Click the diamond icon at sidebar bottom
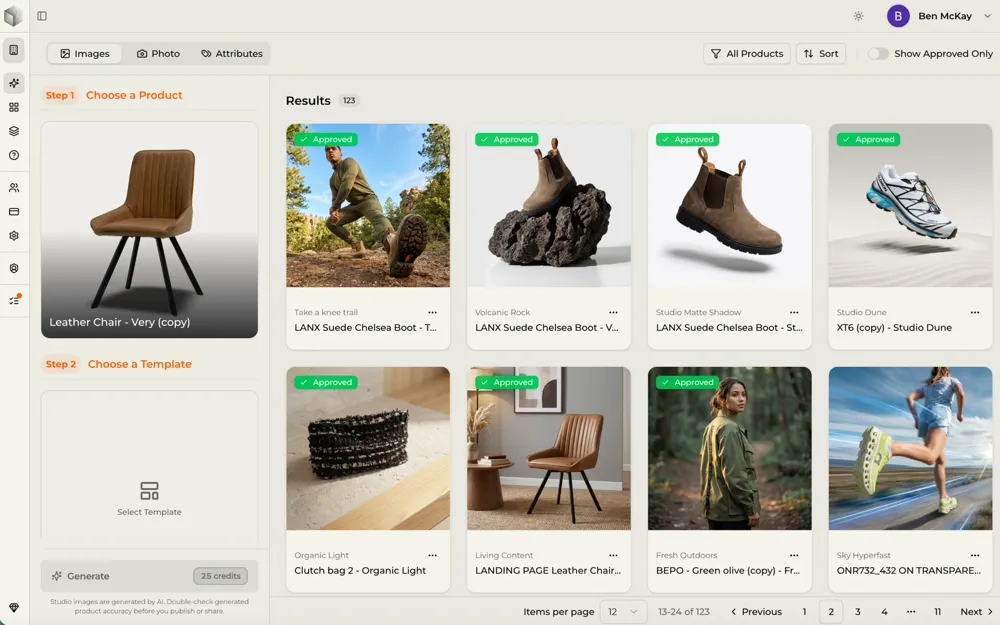The height and width of the screenshot is (625, 1000). pos(14,608)
